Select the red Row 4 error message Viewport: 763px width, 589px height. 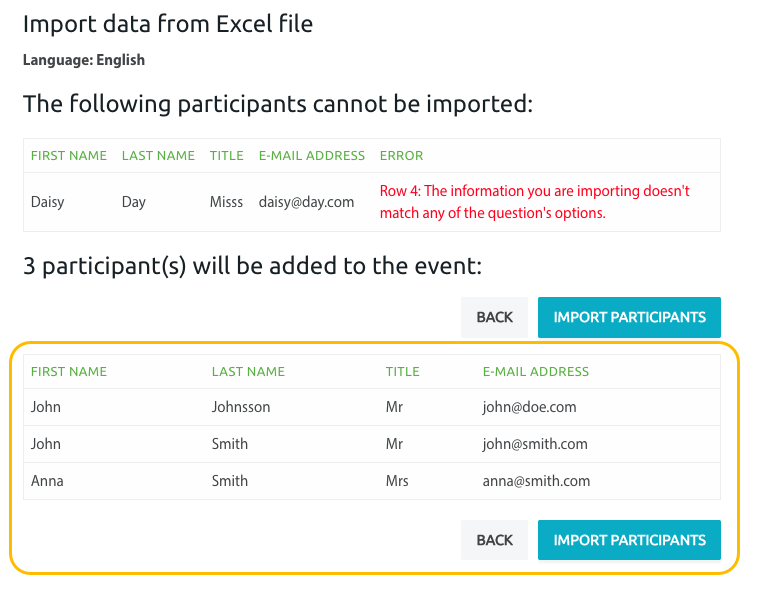click(534, 202)
